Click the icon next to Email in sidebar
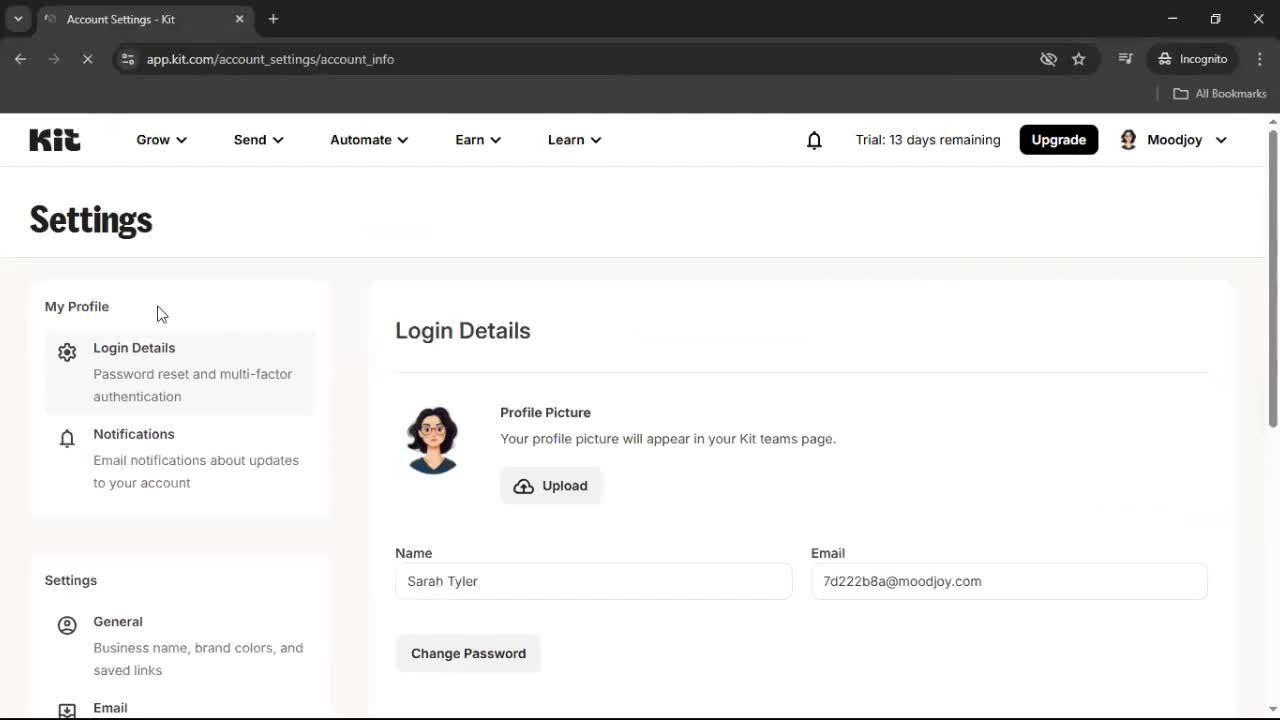 (67, 710)
